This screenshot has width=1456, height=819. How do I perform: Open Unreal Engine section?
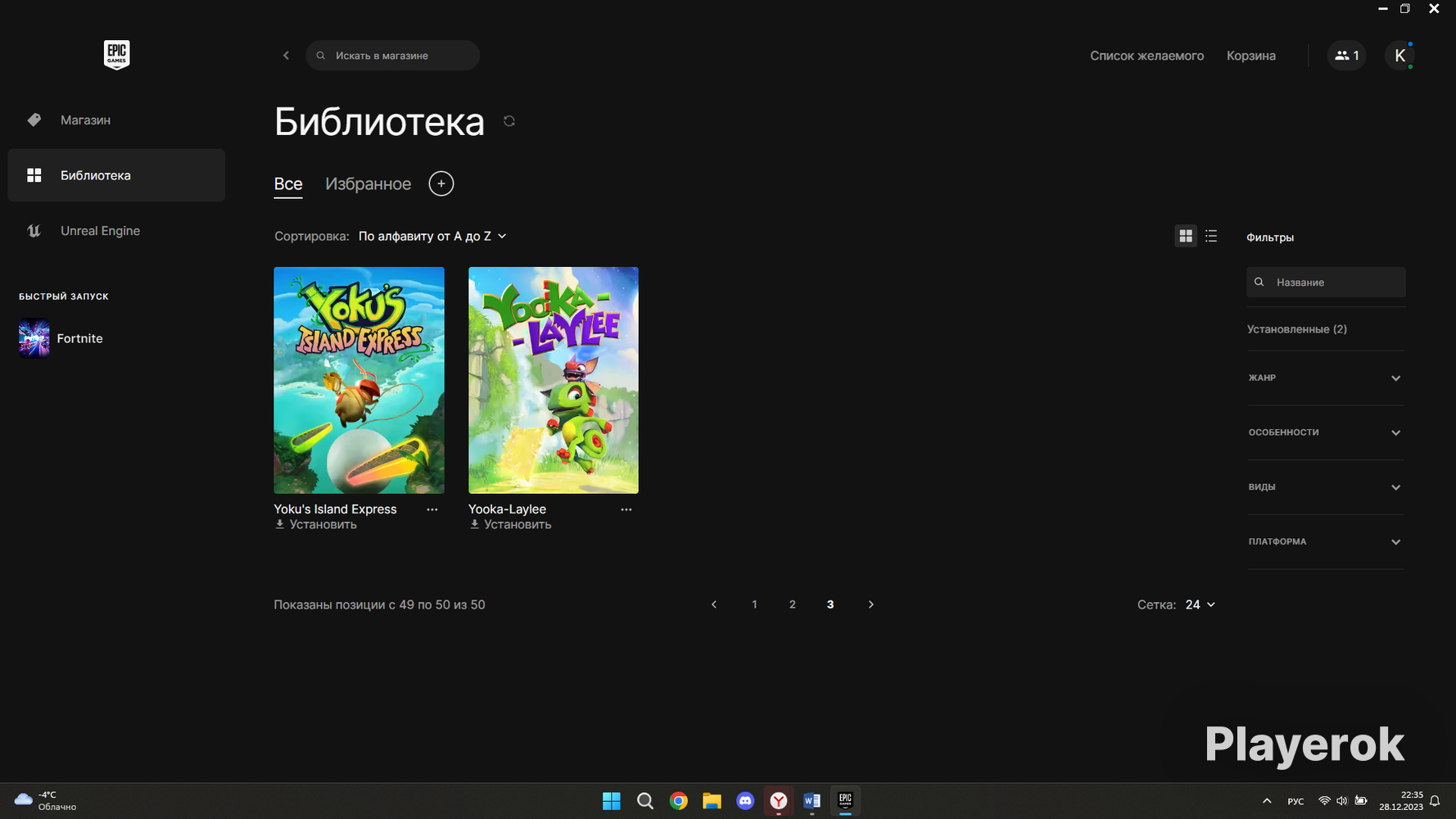tap(116, 231)
